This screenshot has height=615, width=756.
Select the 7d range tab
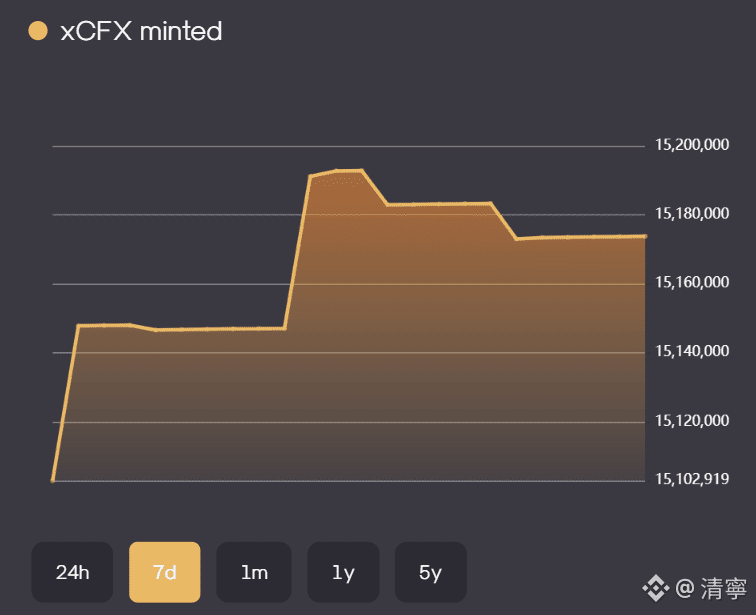click(x=164, y=572)
